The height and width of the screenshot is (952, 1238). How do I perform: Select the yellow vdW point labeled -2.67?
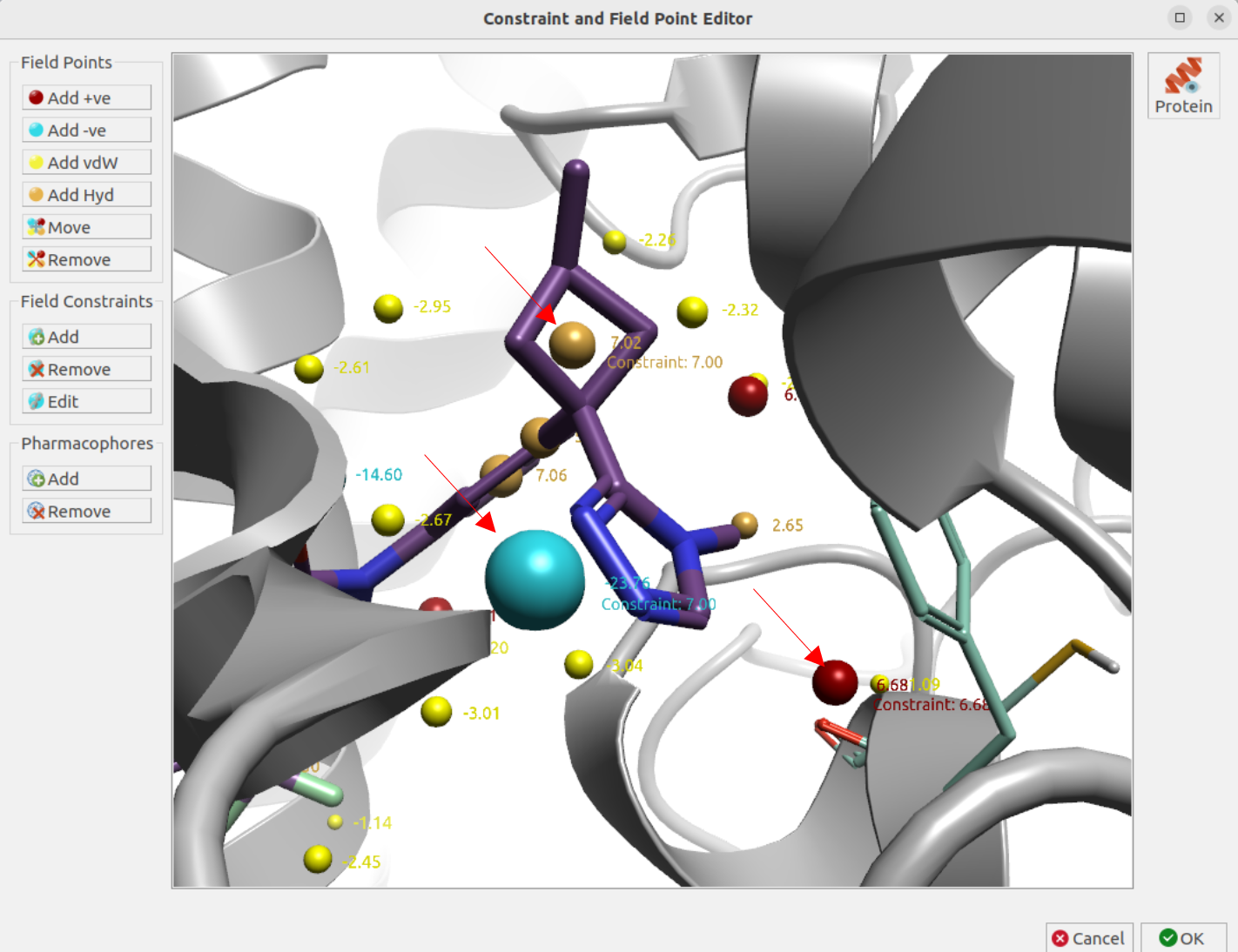[387, 520]
